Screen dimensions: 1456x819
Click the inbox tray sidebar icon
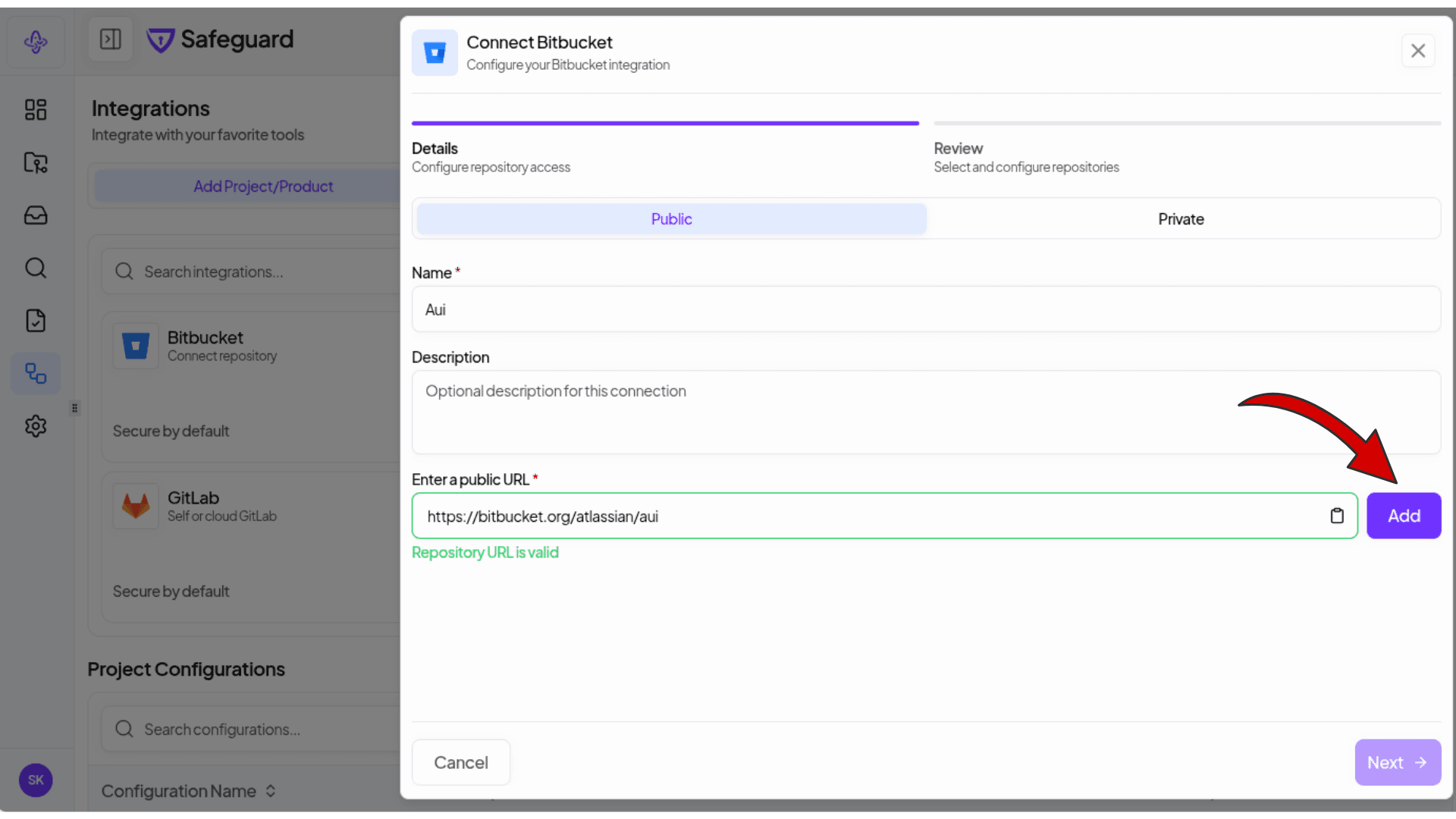36,215
